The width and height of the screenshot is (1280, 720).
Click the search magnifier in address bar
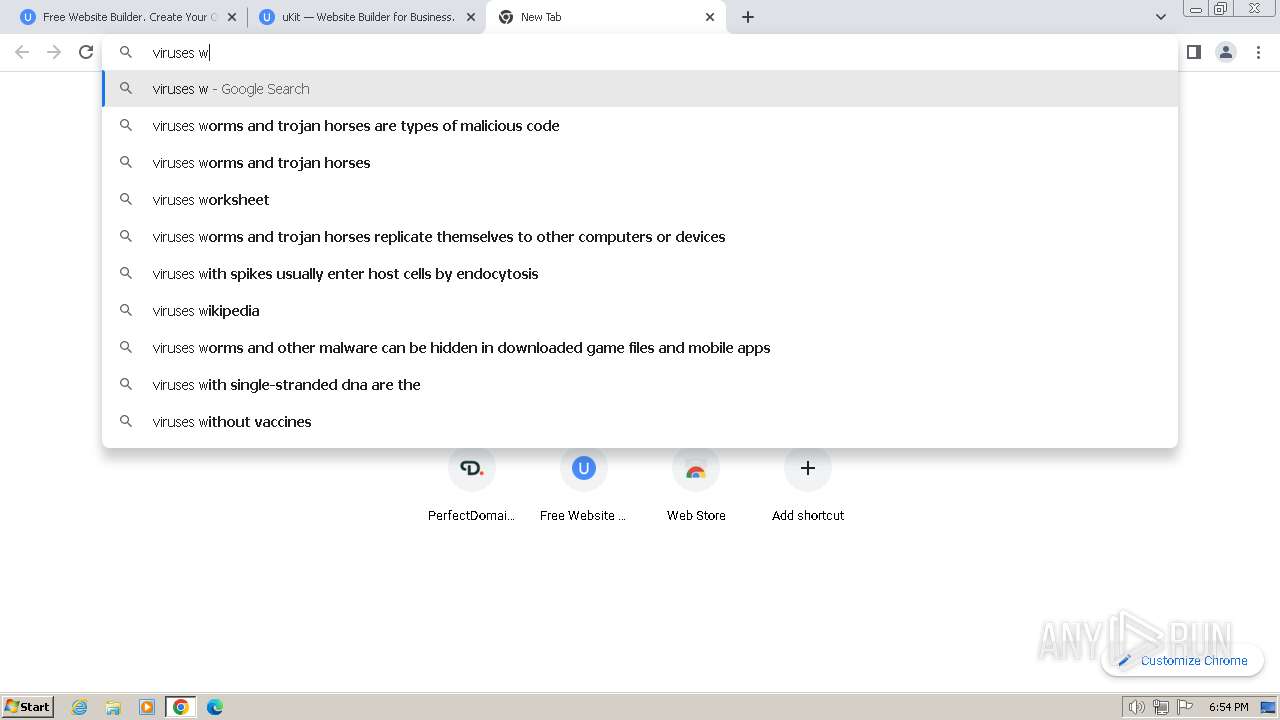pyautogui.click(x=126, y=52)
